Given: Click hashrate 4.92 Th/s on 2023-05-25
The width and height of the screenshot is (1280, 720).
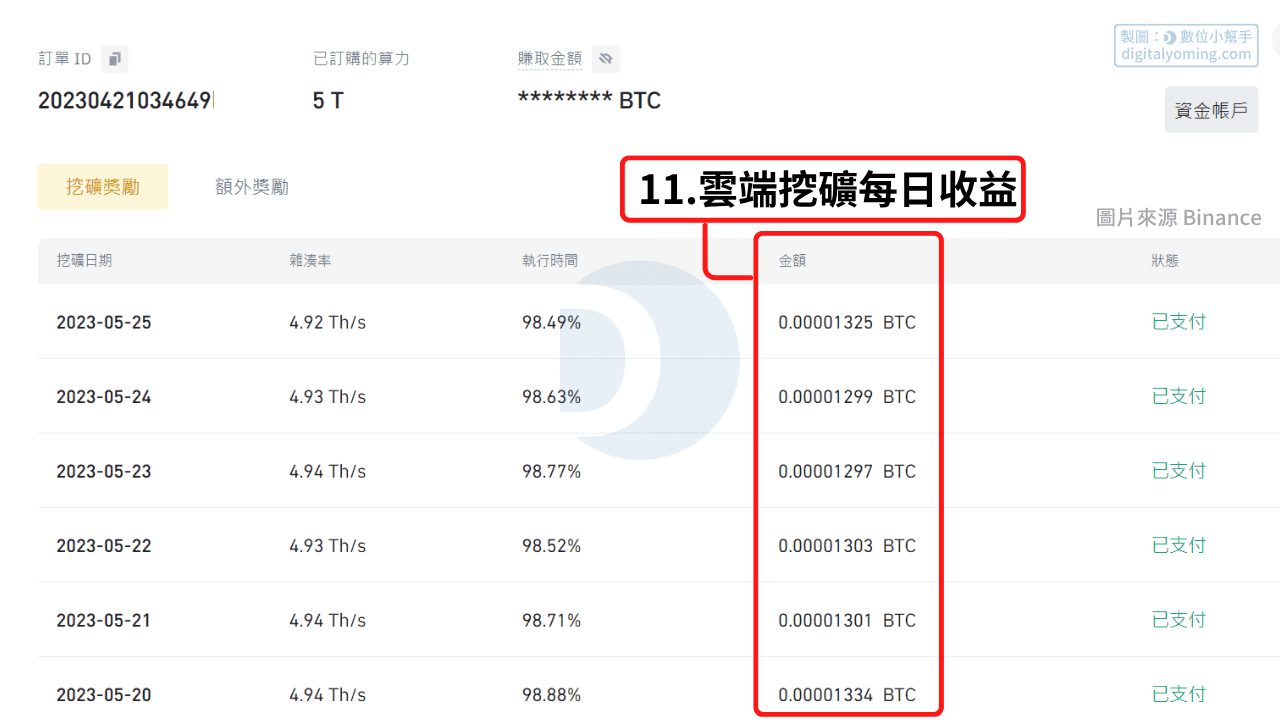Looking at the screenshot, I should point(328,323).
